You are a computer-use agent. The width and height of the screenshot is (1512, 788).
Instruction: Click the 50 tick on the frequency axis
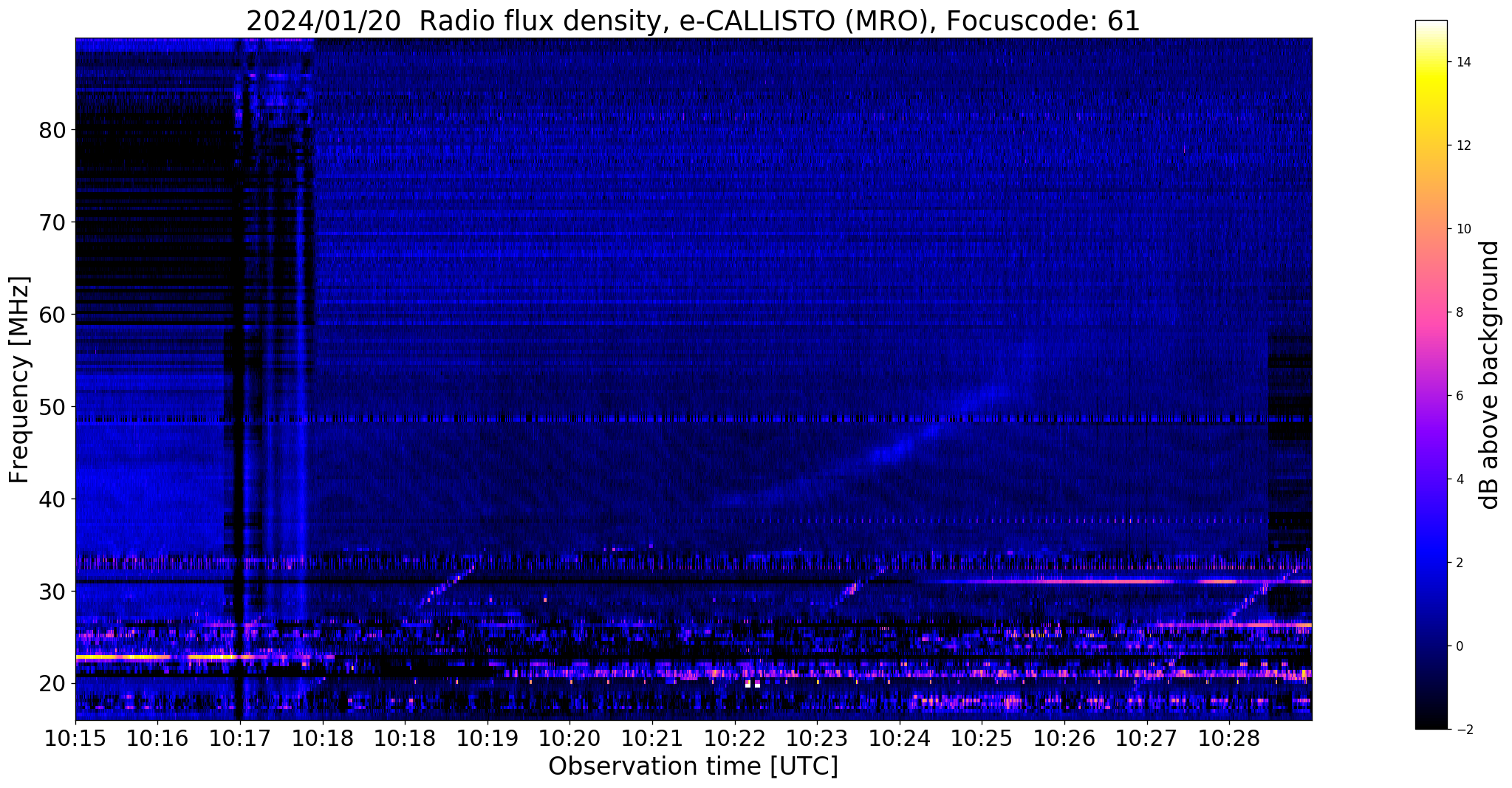pos(52,407)
